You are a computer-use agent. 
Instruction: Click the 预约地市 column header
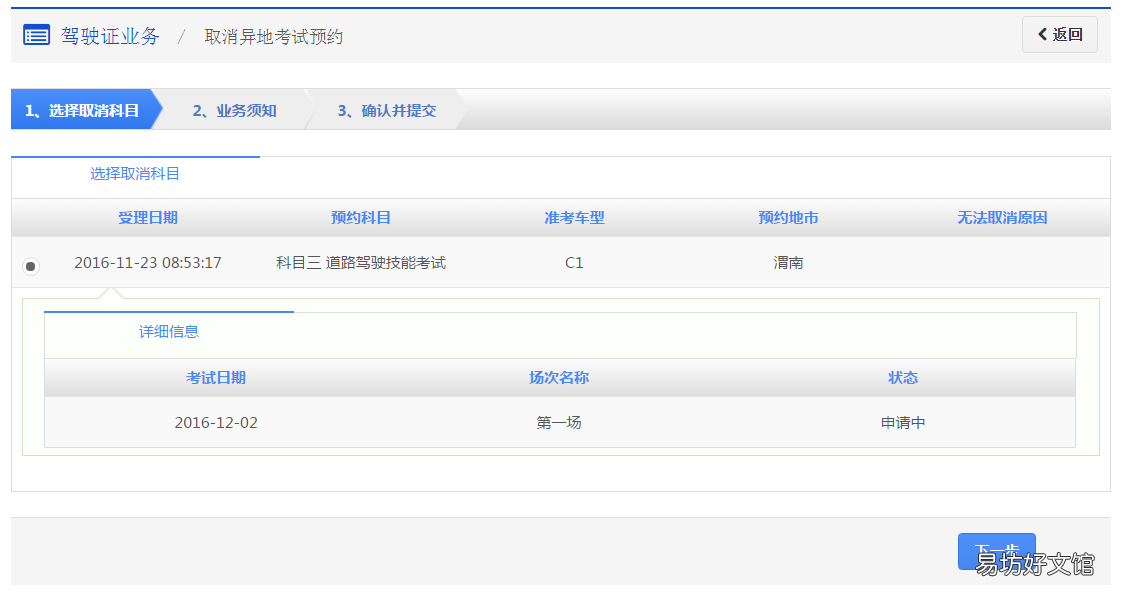click(789, 218)
